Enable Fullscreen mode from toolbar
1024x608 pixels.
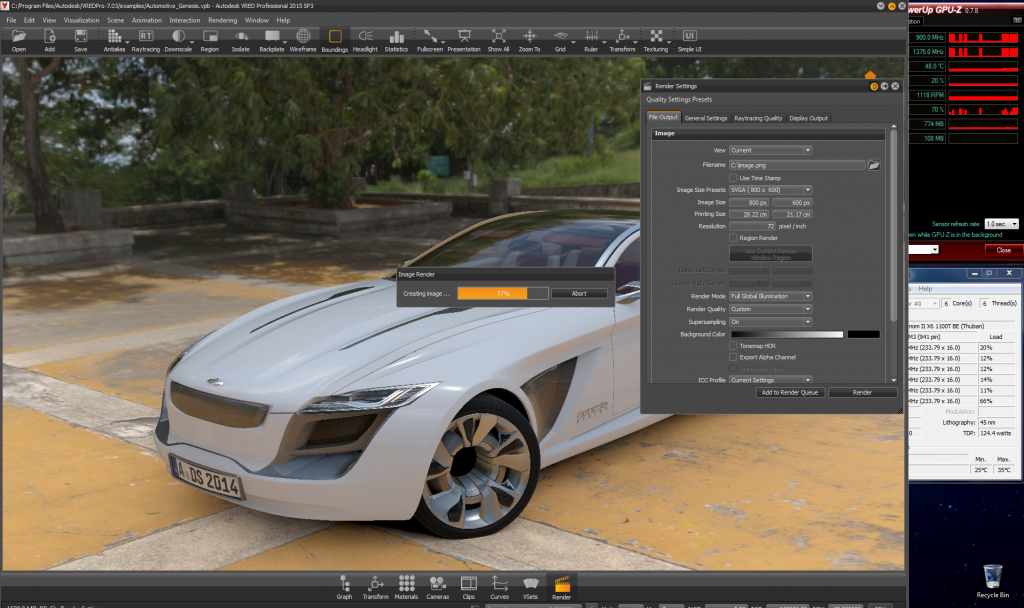pos(430,39)
